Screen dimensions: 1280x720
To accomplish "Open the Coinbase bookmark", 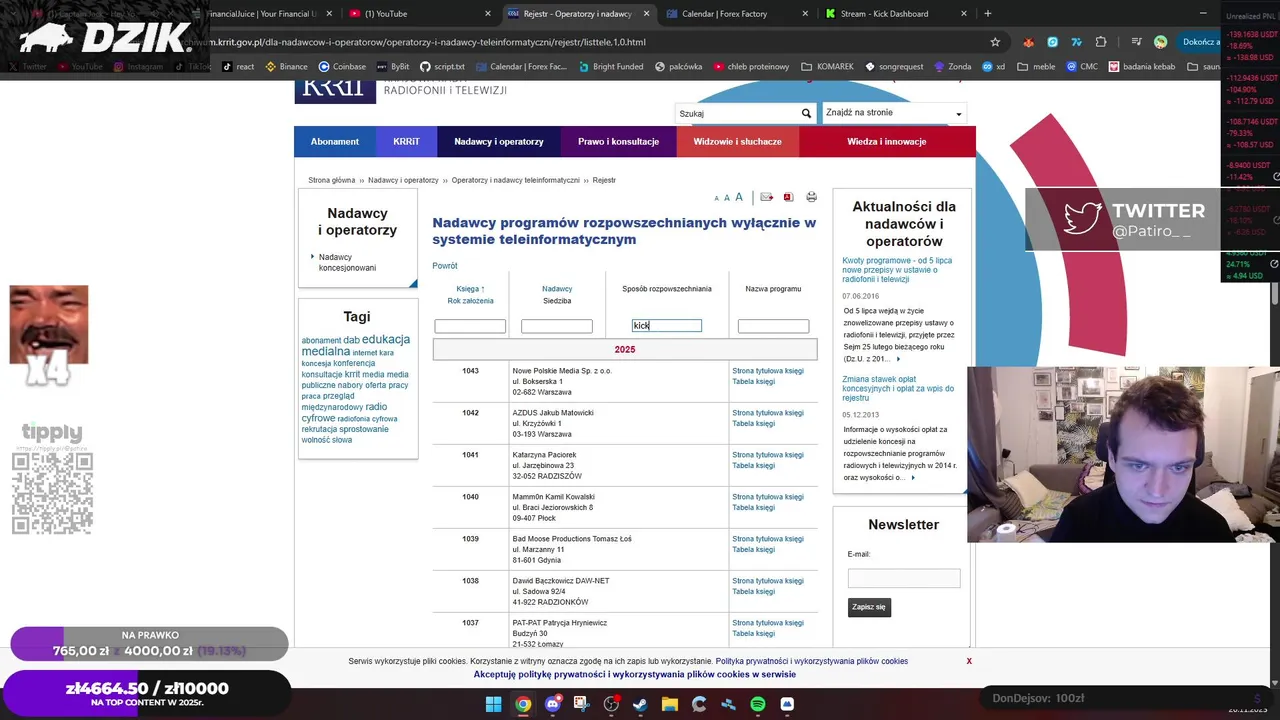I will pyautogui.click(x=342, y=67).
